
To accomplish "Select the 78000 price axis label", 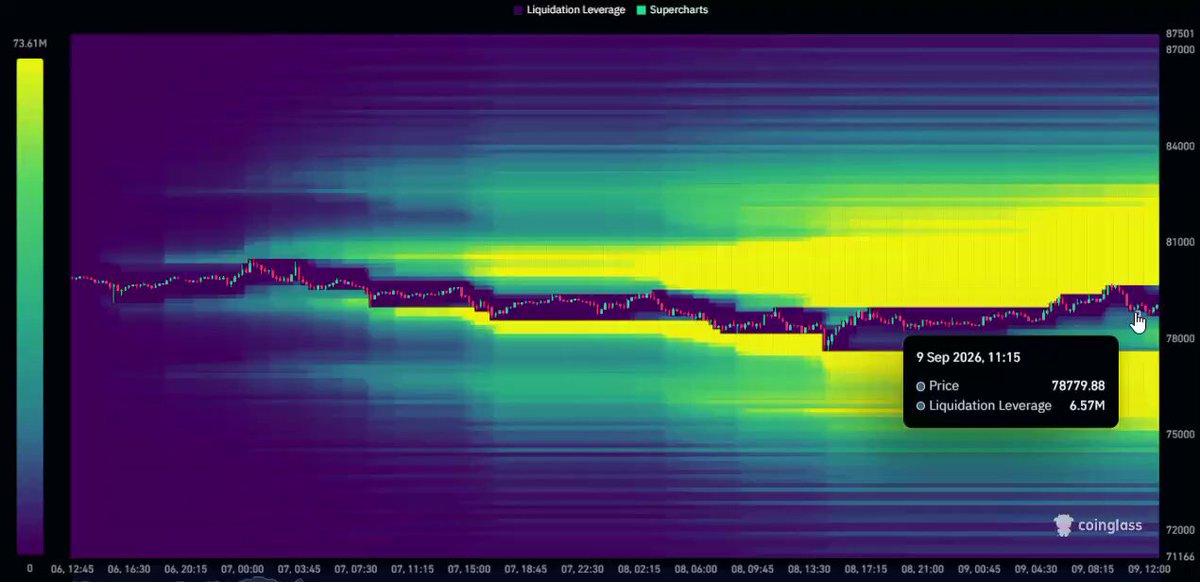I will (1180, 338).
